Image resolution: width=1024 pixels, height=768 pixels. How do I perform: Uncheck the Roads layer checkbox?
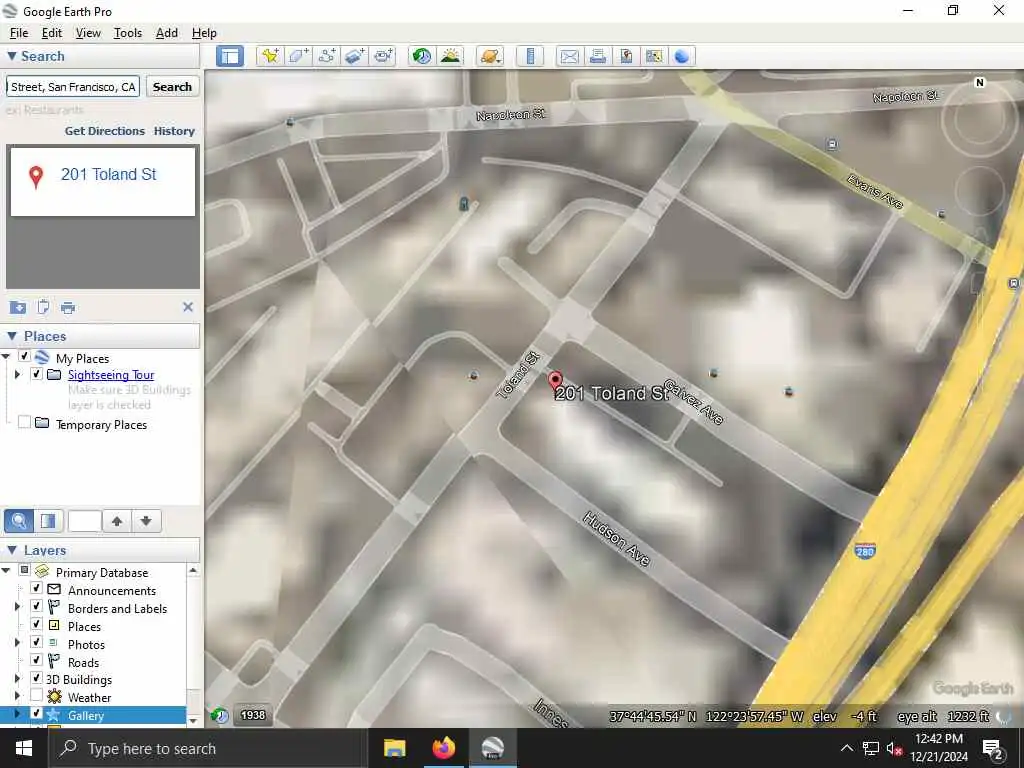(37, 661)
